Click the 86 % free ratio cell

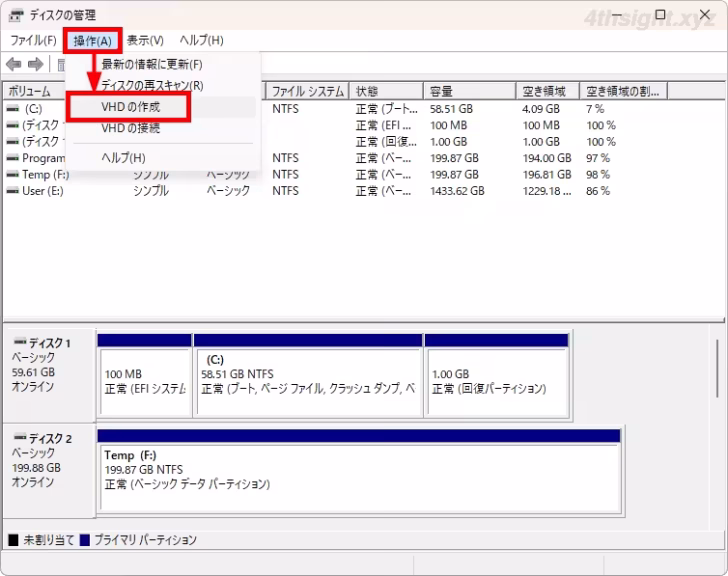[598, 191]
